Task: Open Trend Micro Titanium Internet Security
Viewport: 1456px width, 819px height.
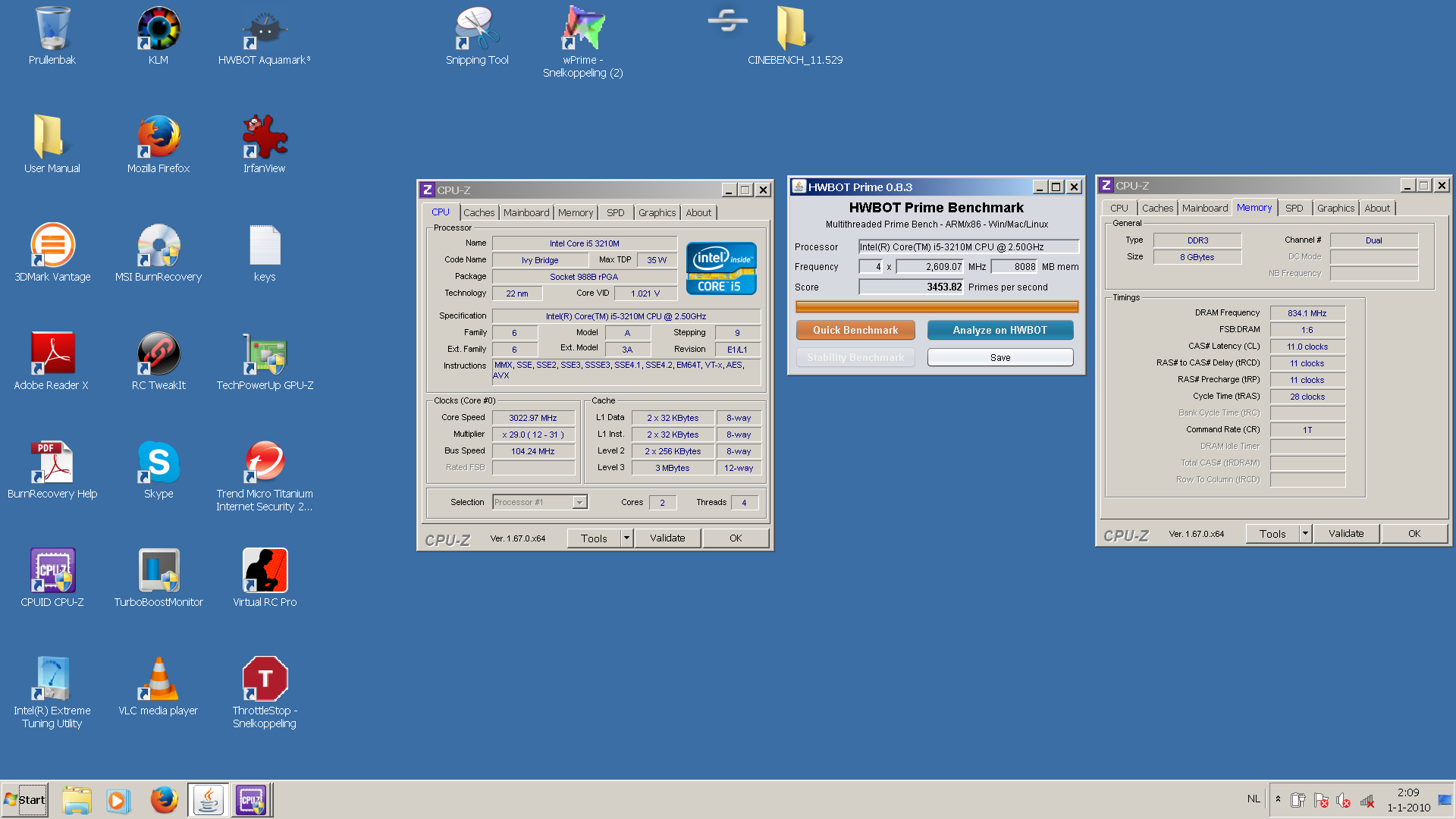Action: pos(265,475)
